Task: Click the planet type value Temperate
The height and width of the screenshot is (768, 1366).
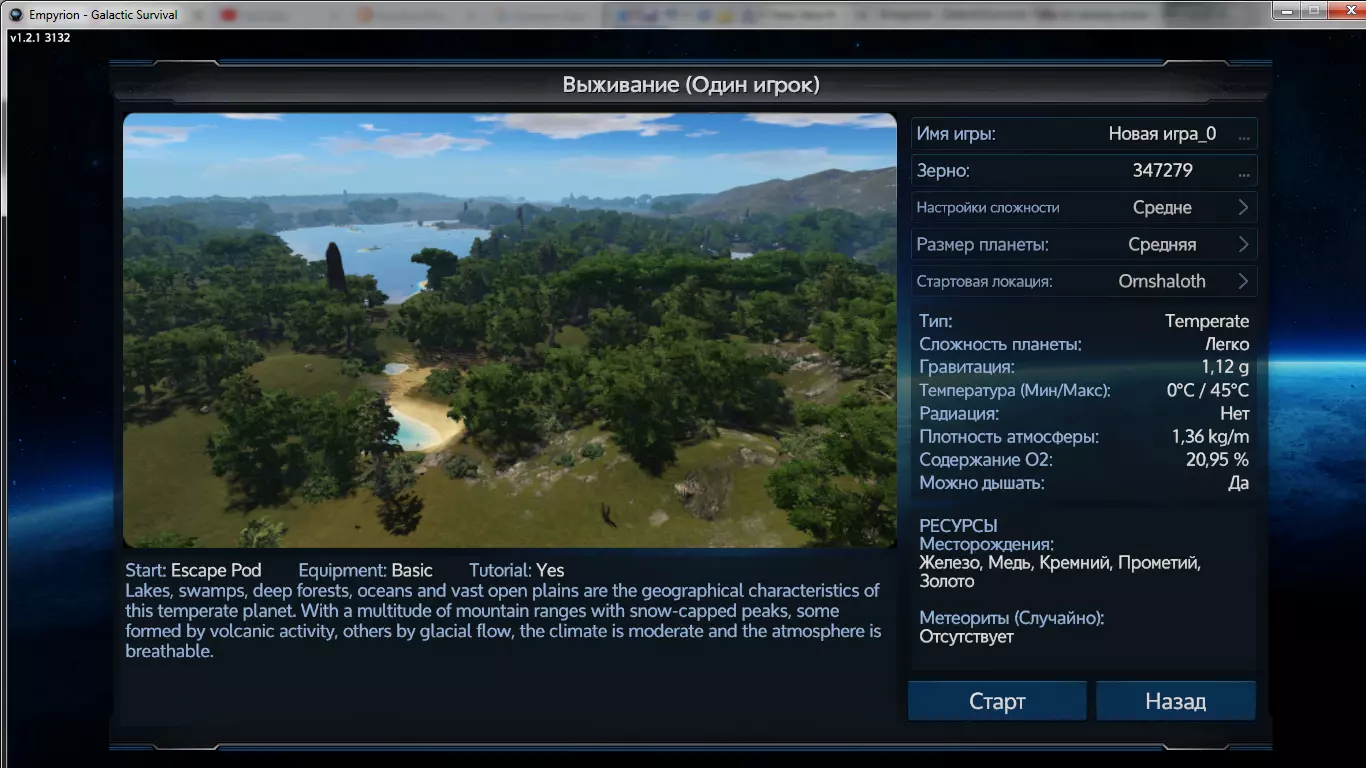Action: (1207, 322)
